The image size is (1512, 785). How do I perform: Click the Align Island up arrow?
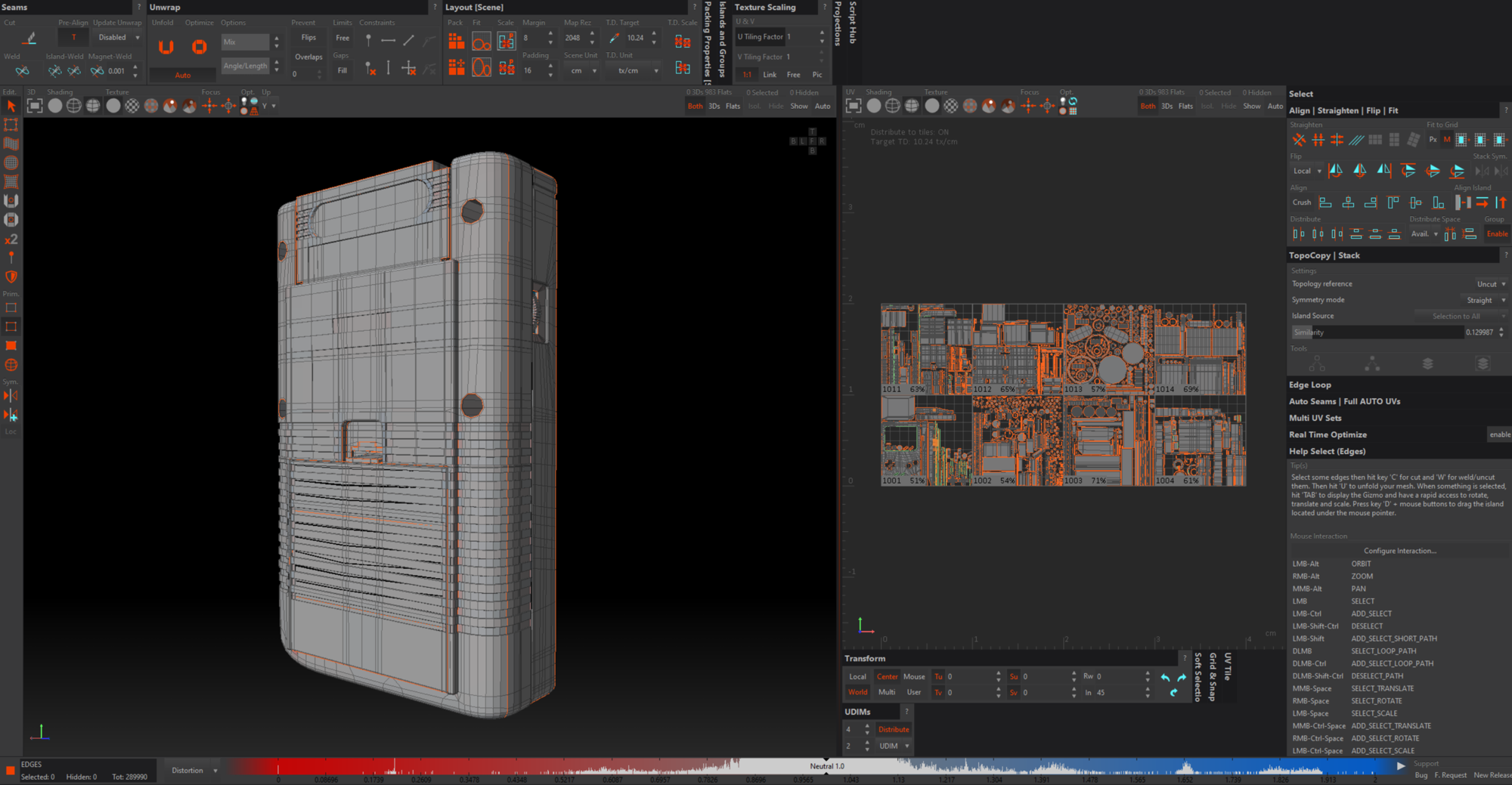pyautogui.click(x=1501, y=202)
